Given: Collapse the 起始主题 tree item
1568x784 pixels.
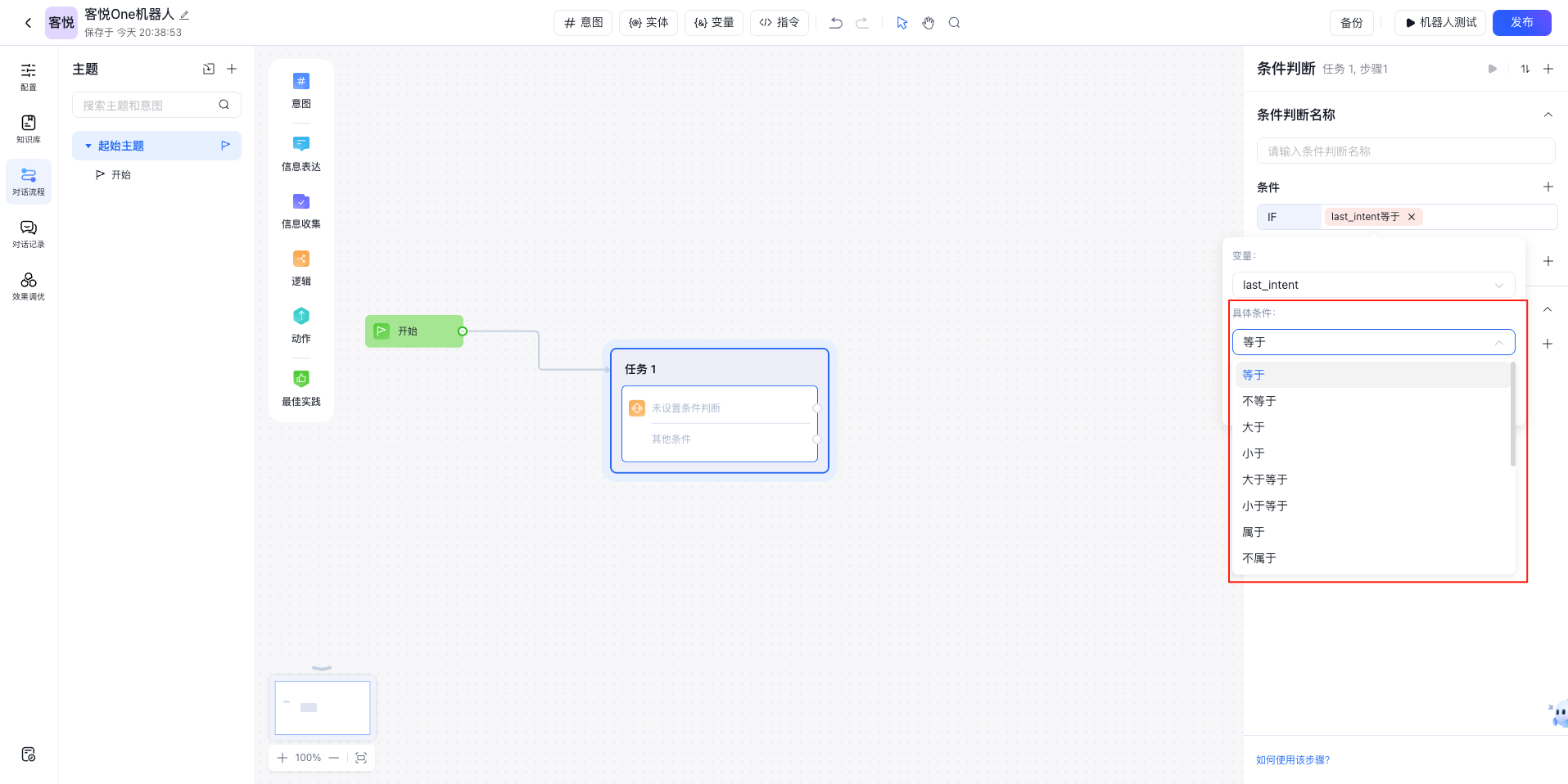Looking at the screenshot, I should [88, 146].
